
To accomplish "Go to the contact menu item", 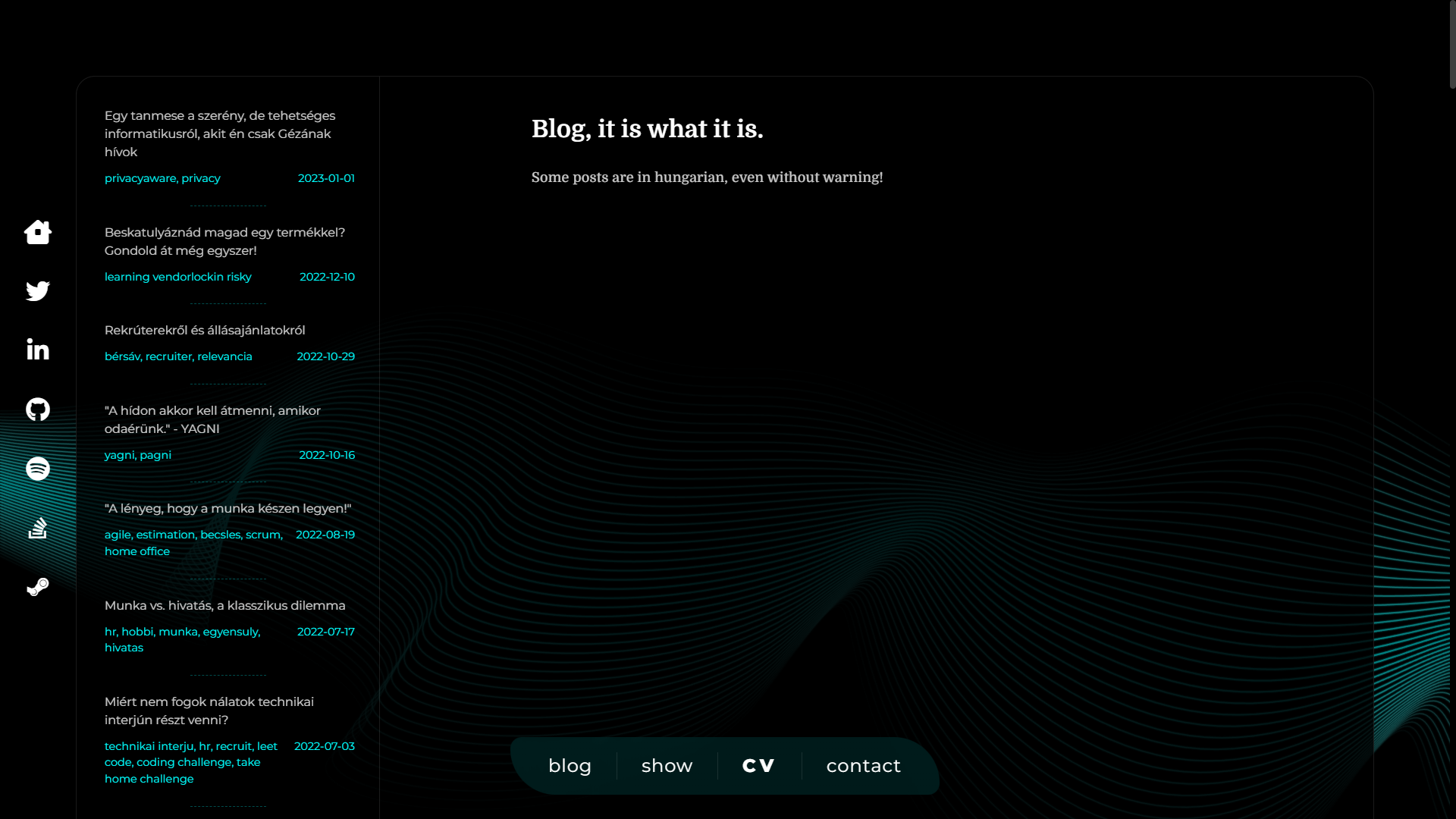I will 863,766.
